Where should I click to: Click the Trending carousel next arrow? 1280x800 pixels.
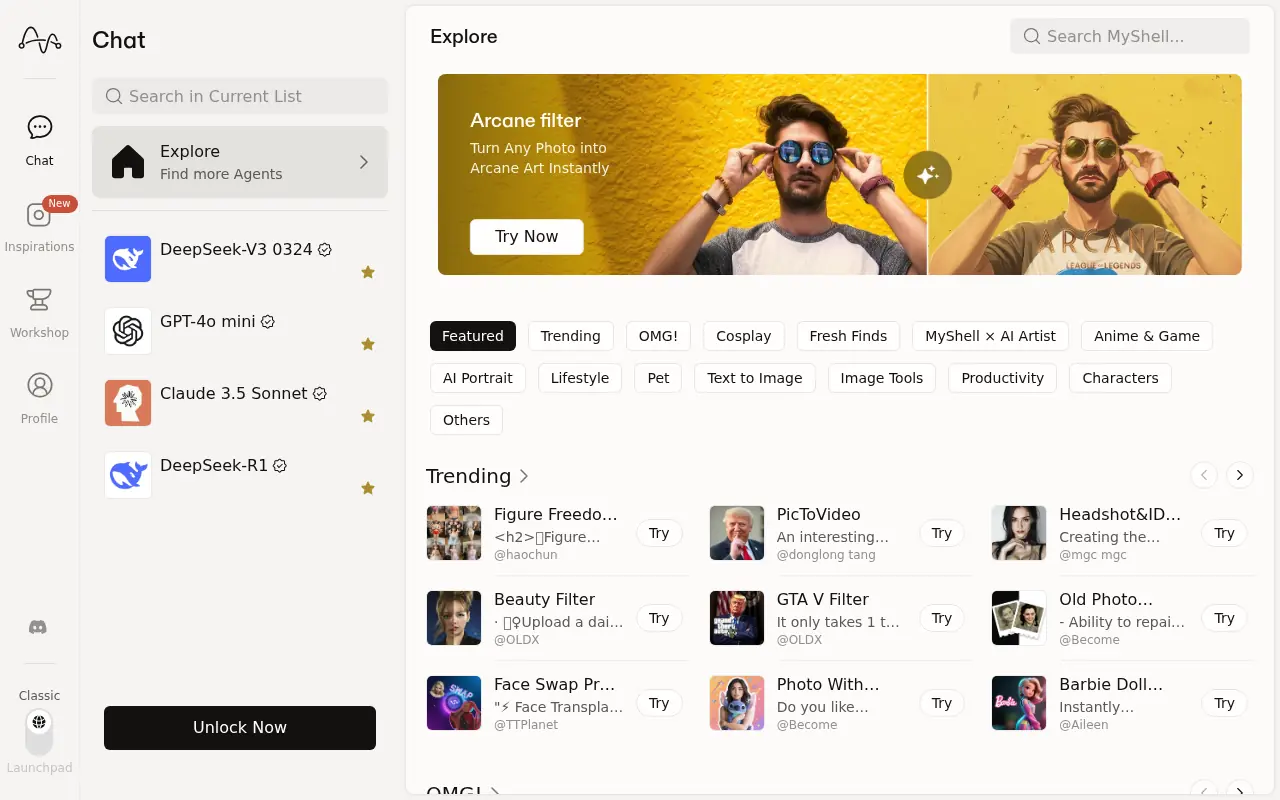1240,475
